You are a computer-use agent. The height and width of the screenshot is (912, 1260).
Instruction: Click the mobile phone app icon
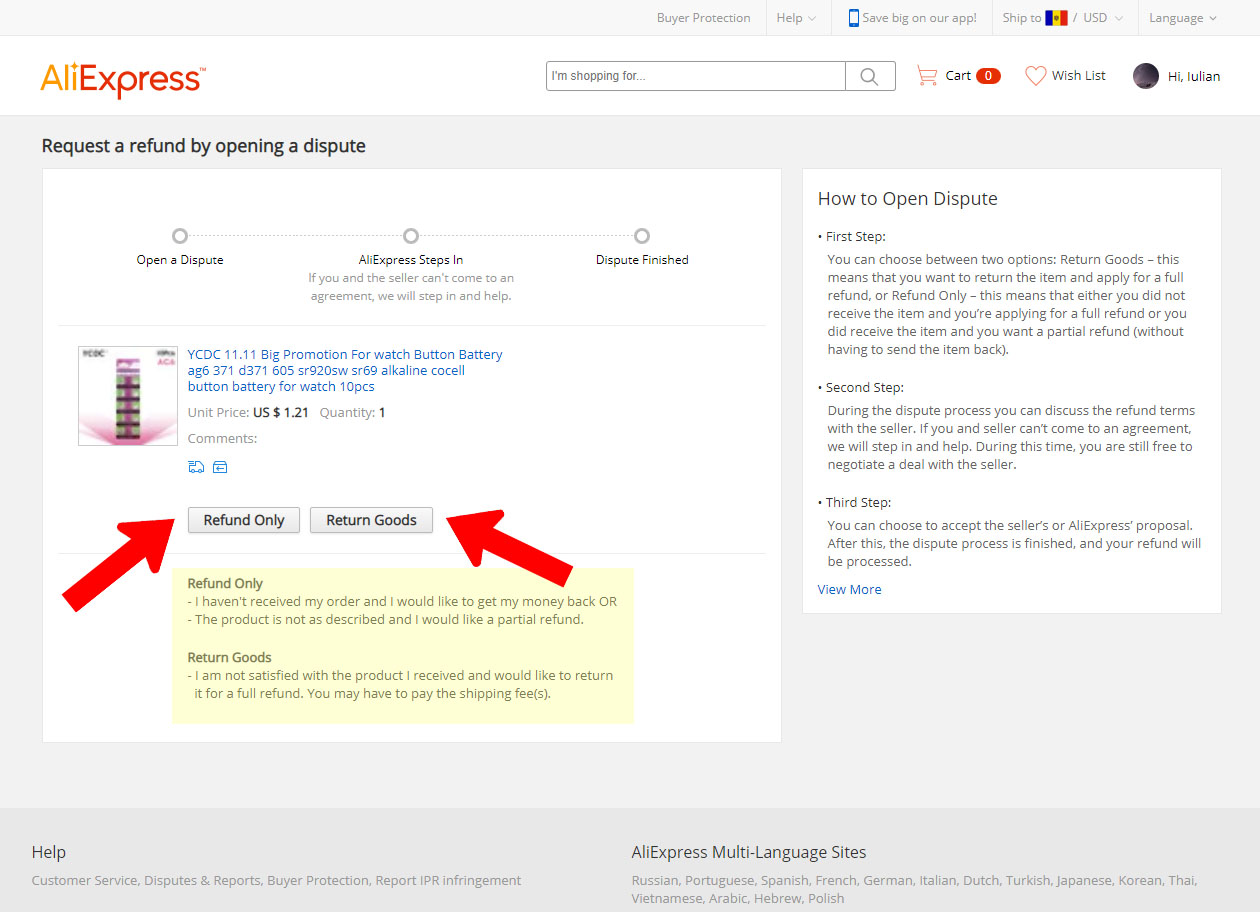(854, 18)
